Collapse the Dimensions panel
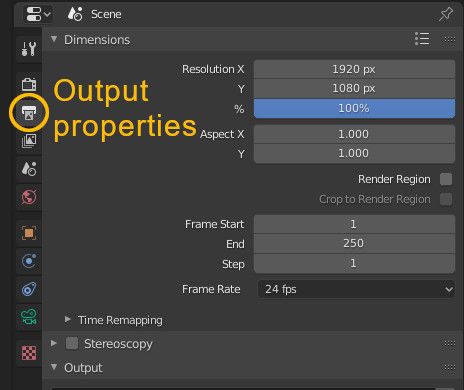The image size is (464, 390). coord(54,39)
